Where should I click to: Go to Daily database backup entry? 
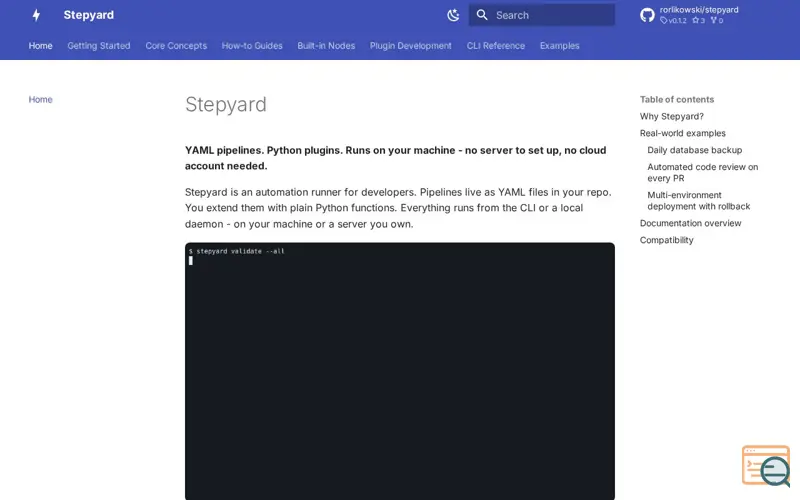(x=694, y=150)
